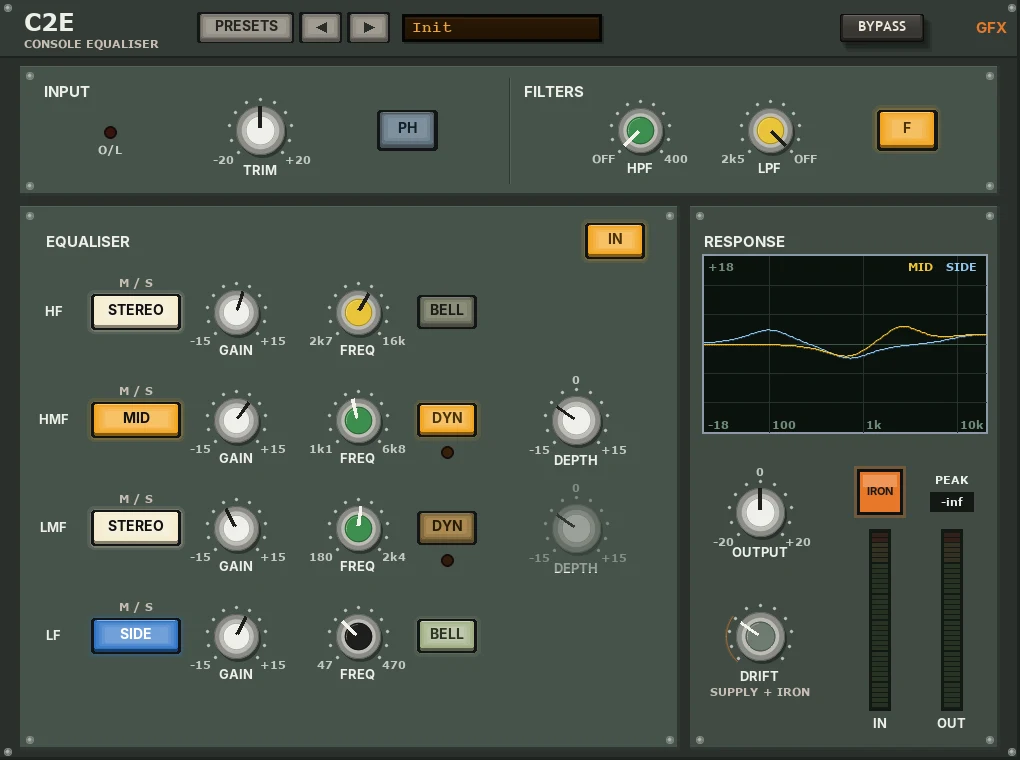Click the green LMF FREQ knob
This screenshot has height=760, width=1020.
click(358, 528)
